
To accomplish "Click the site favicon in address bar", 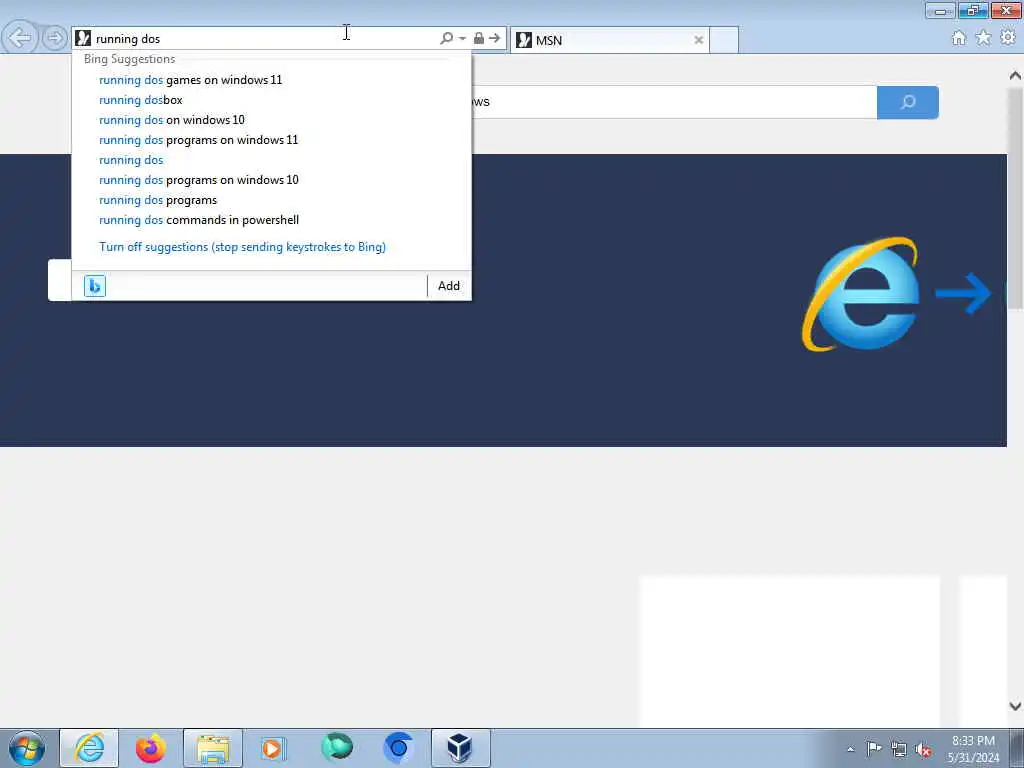I will pos(83,39).
